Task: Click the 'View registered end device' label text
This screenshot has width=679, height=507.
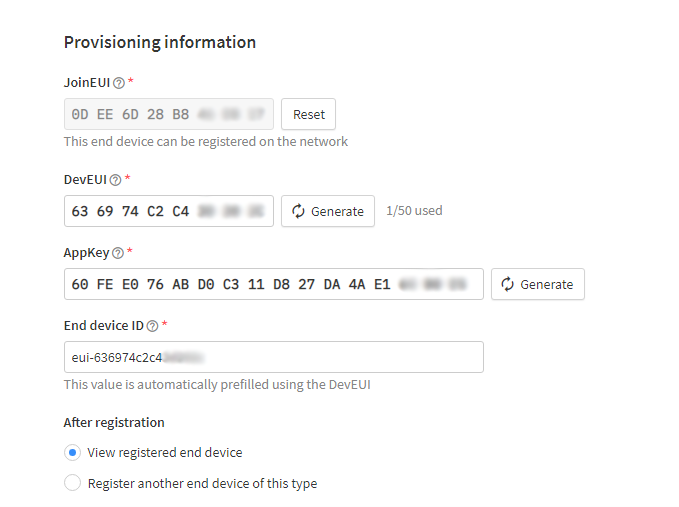Action: click(165, 452)
